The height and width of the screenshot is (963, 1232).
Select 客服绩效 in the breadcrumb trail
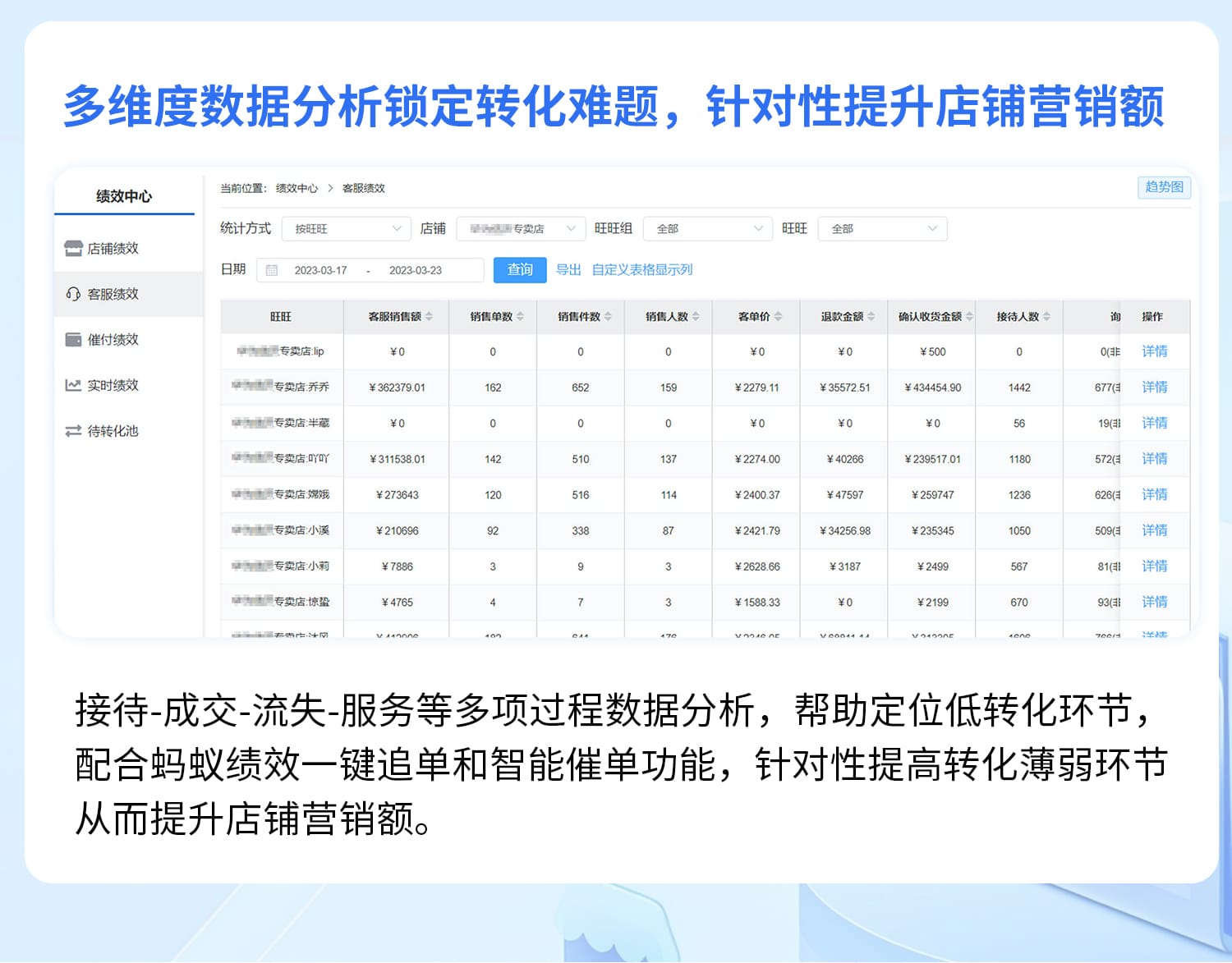tap(364, 188)
